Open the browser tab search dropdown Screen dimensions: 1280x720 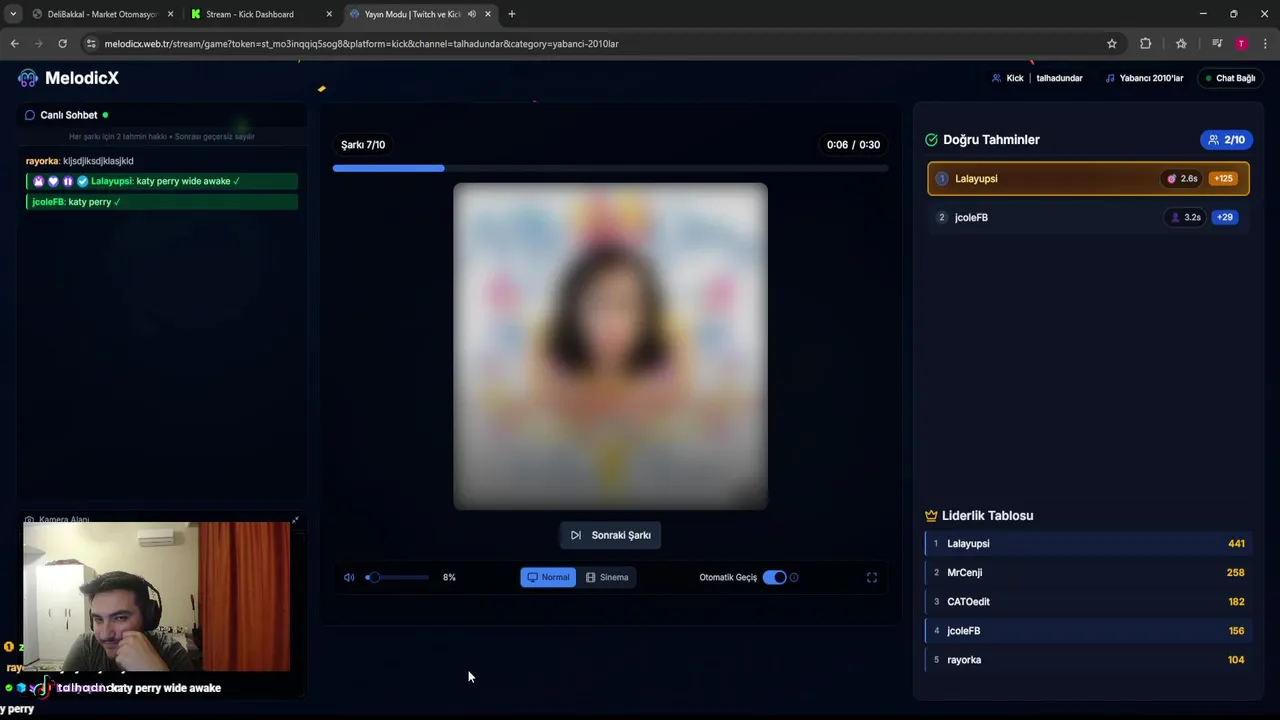pyautogui.click(x=13, y=14)
